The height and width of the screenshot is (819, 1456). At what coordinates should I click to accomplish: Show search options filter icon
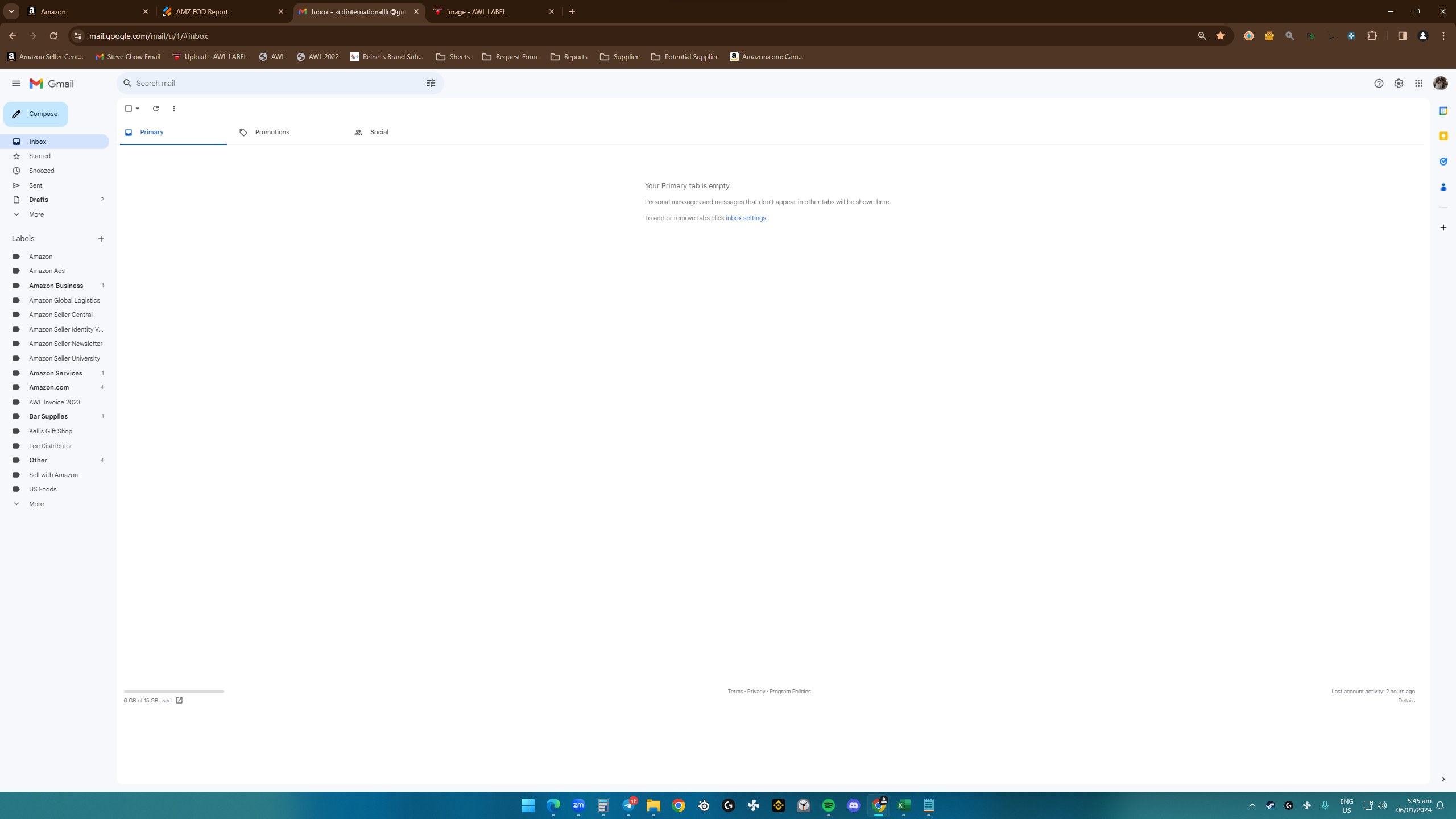click(431, 84)
